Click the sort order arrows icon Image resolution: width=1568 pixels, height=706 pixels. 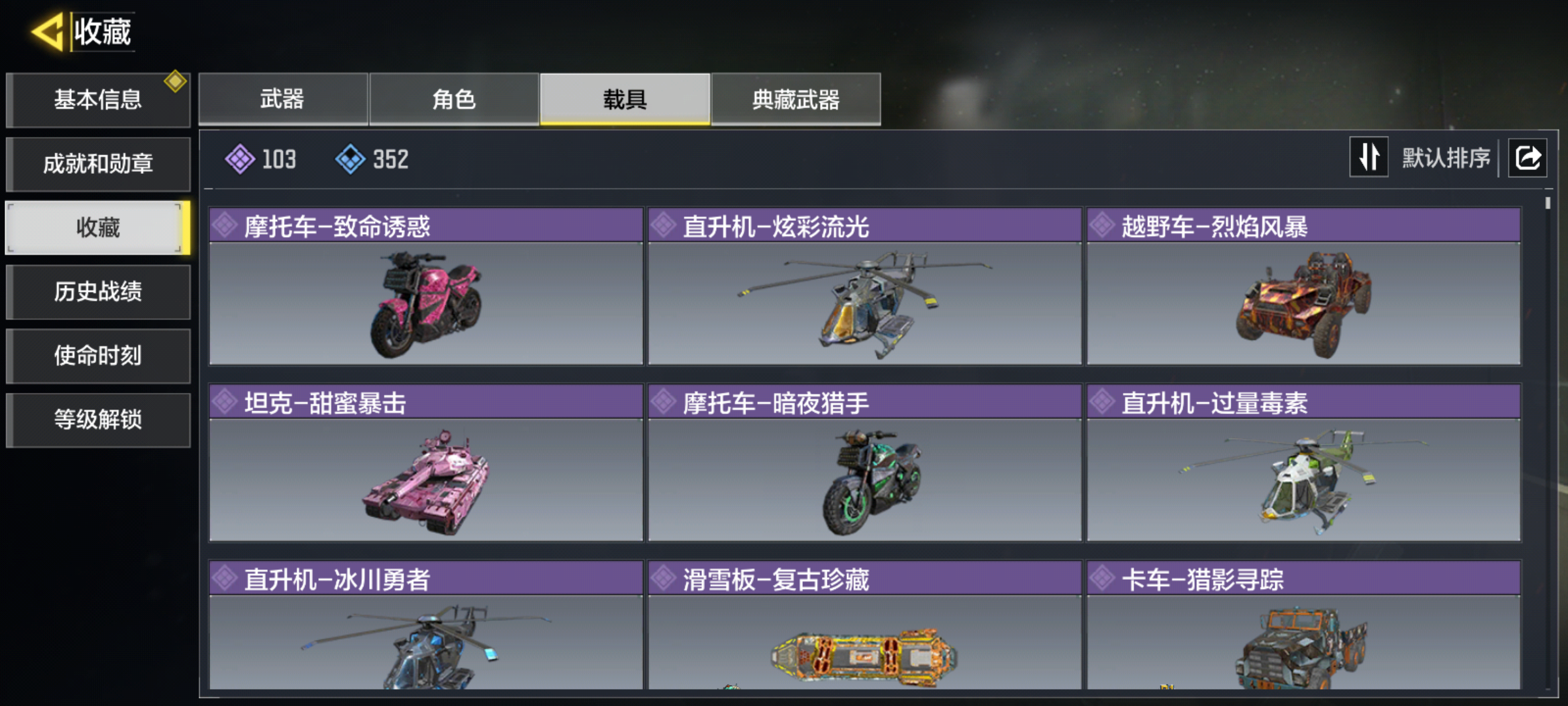(1369, 158)
